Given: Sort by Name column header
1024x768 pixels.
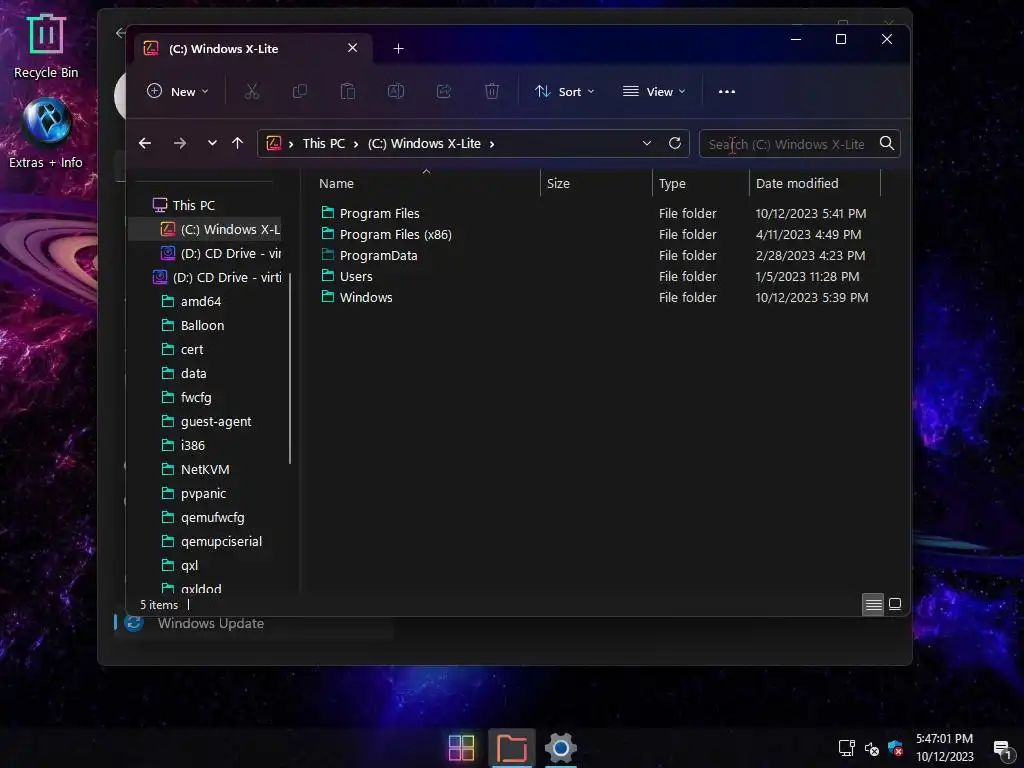Looking at the screenshot, I should tap(336, 184).
